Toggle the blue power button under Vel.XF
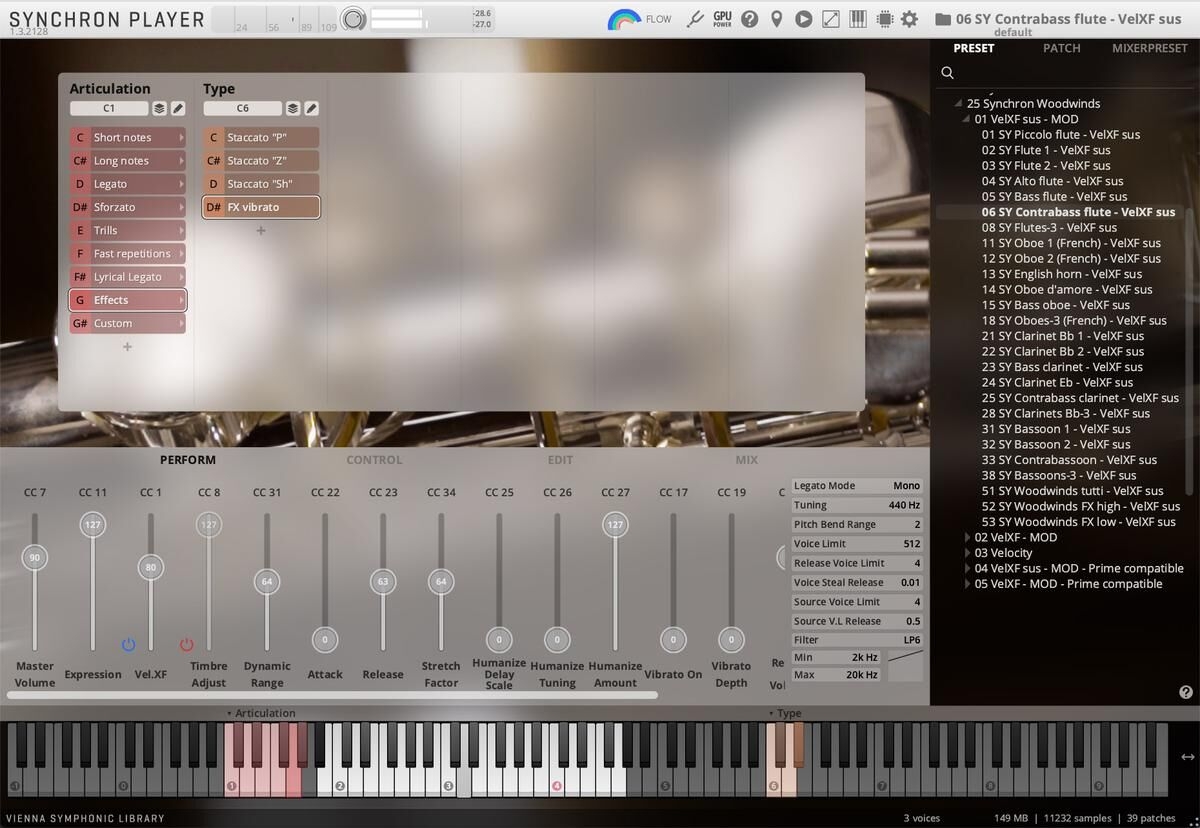This screenshot has height=828, width=1200. [x=128, y=645]
